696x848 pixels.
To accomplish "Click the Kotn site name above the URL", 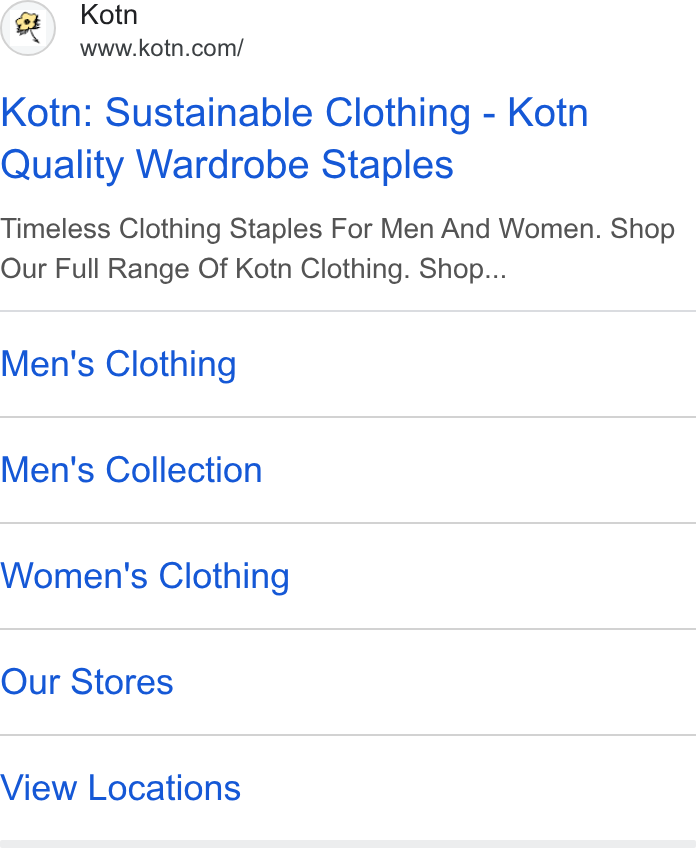I will 109,15.
